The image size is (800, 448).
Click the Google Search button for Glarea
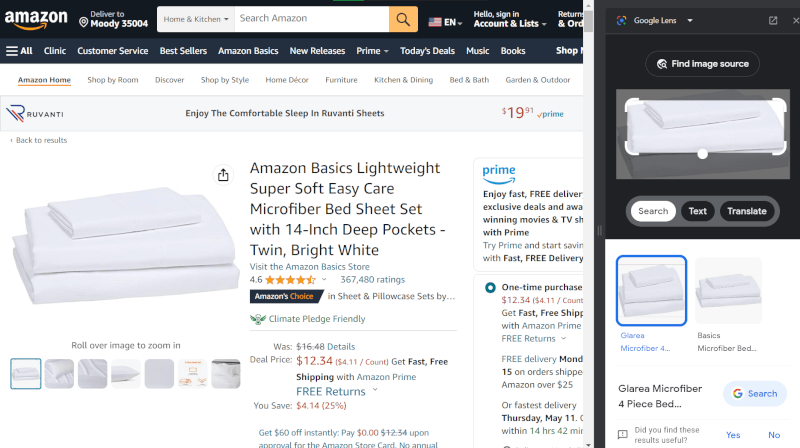click(x=754, y=393)
